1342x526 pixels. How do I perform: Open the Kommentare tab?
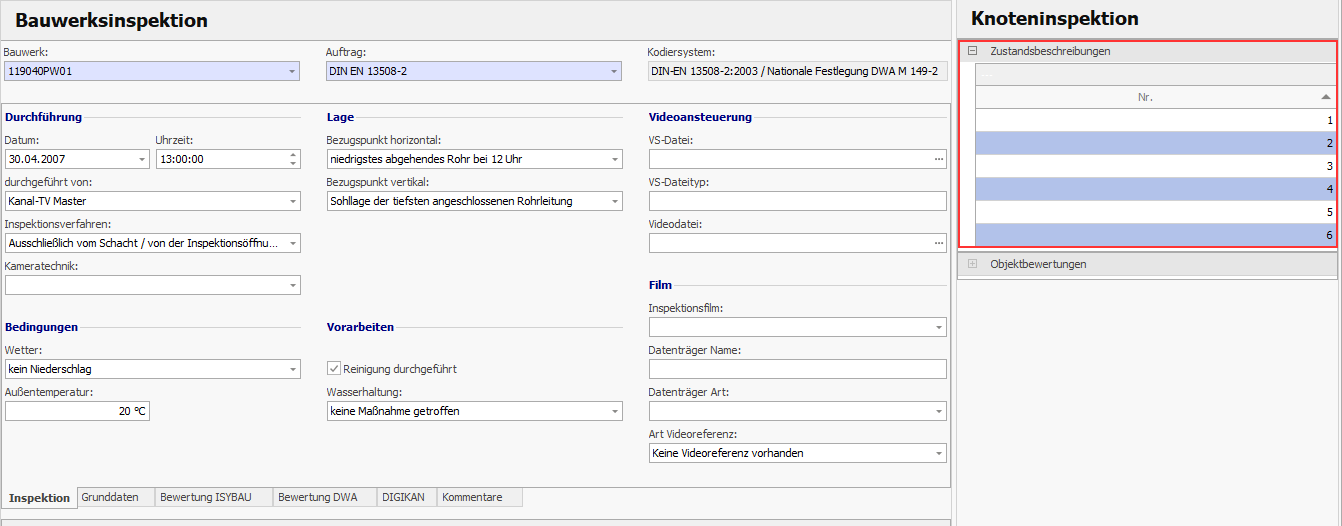472,497
